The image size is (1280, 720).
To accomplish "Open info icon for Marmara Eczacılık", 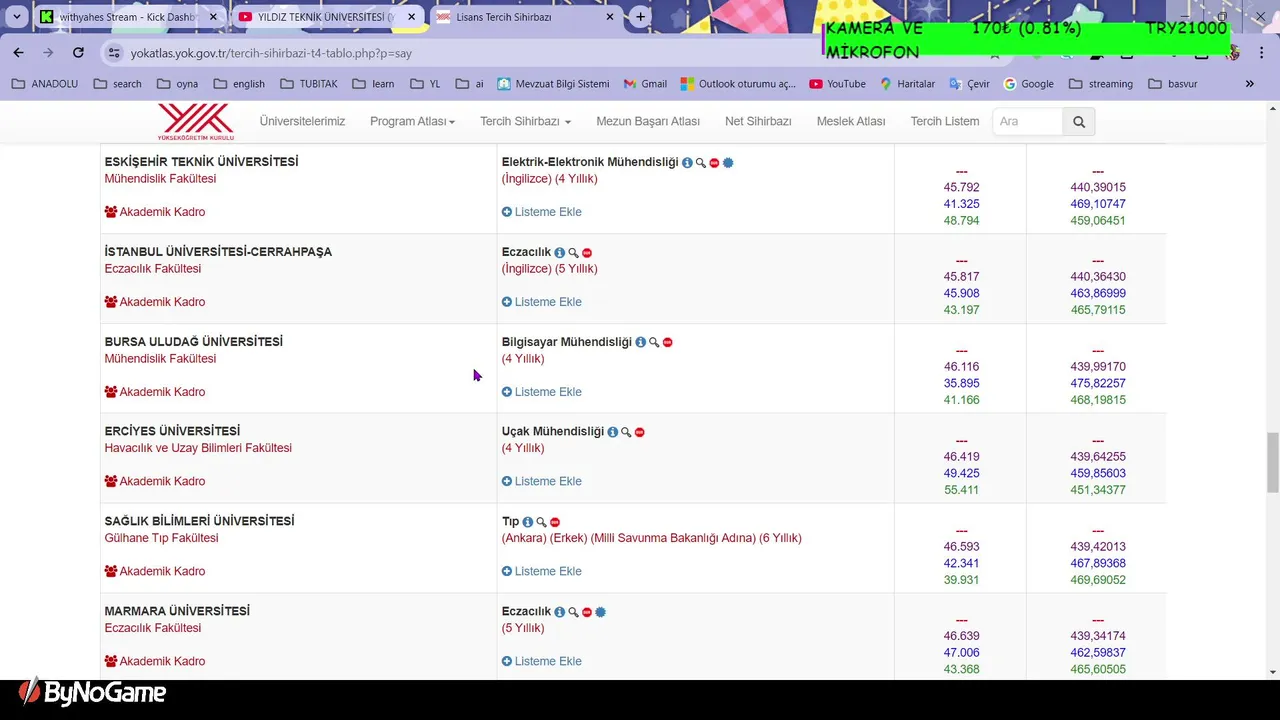I will (559, 612).
